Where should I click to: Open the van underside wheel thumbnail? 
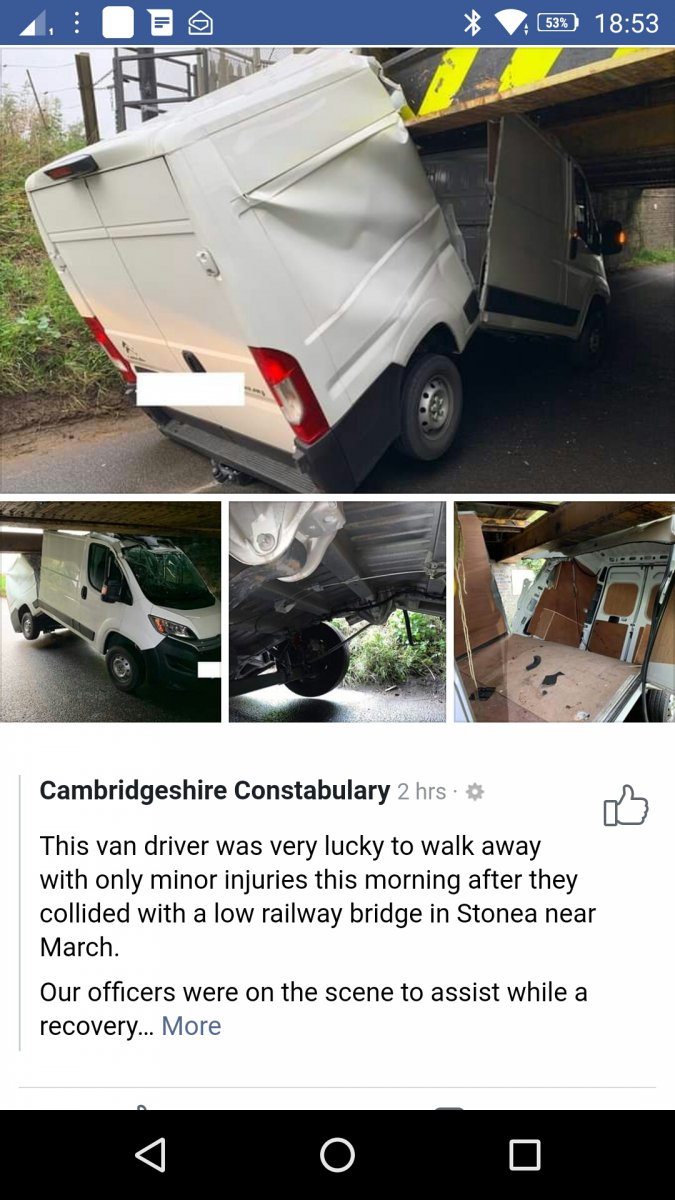(x=337, y=612)
